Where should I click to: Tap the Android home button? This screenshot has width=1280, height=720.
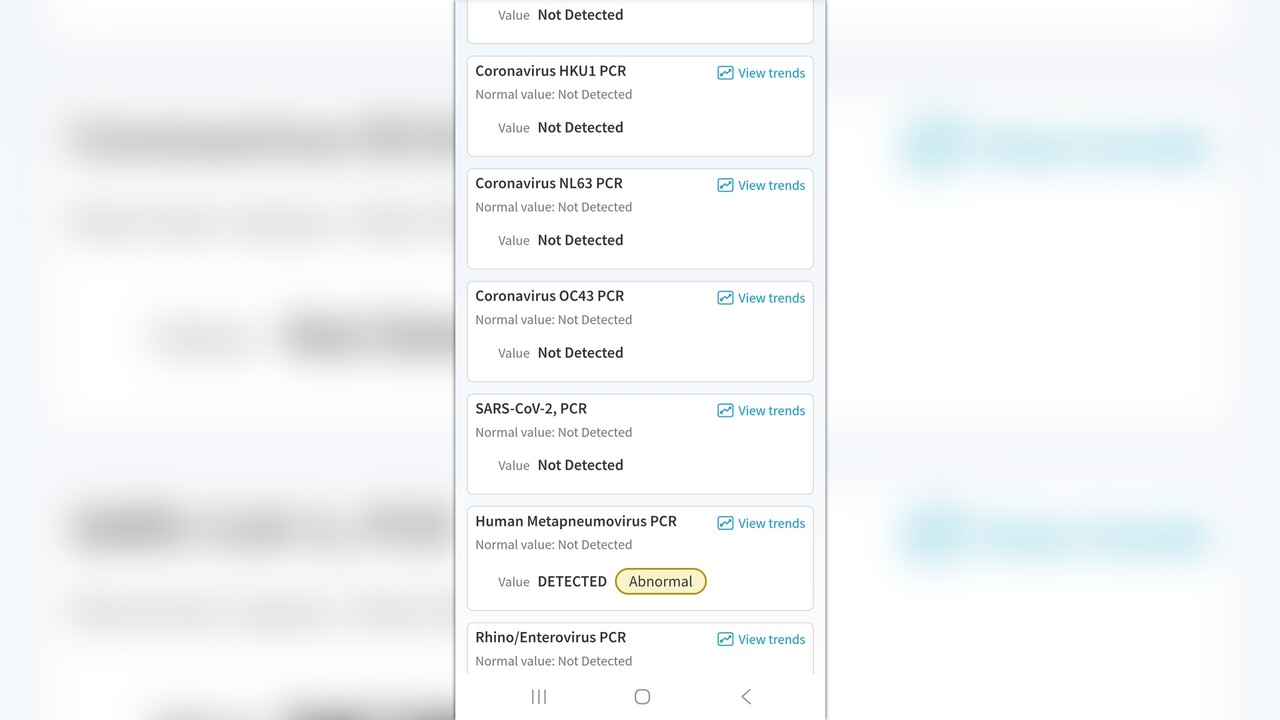[x=642, y=697]
